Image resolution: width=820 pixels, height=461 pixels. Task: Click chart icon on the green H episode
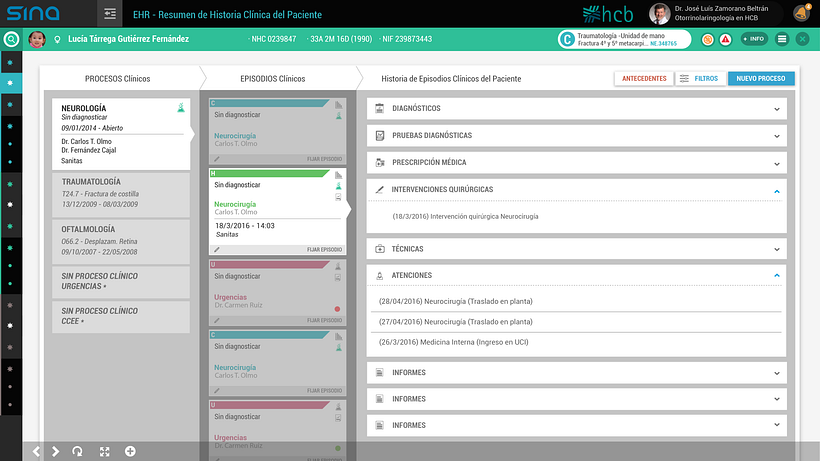(338, 175)
